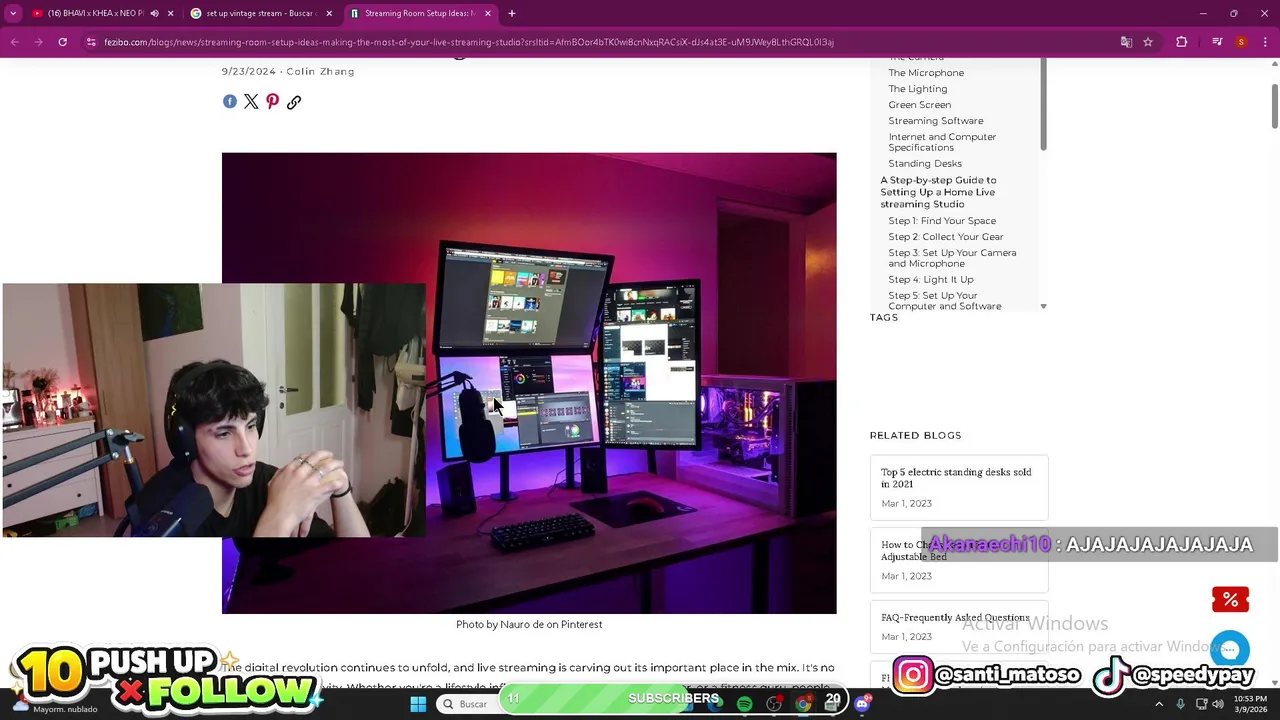Go to Step 1: Find Your Space
The image size is (1280, 720).
point(942,221)
